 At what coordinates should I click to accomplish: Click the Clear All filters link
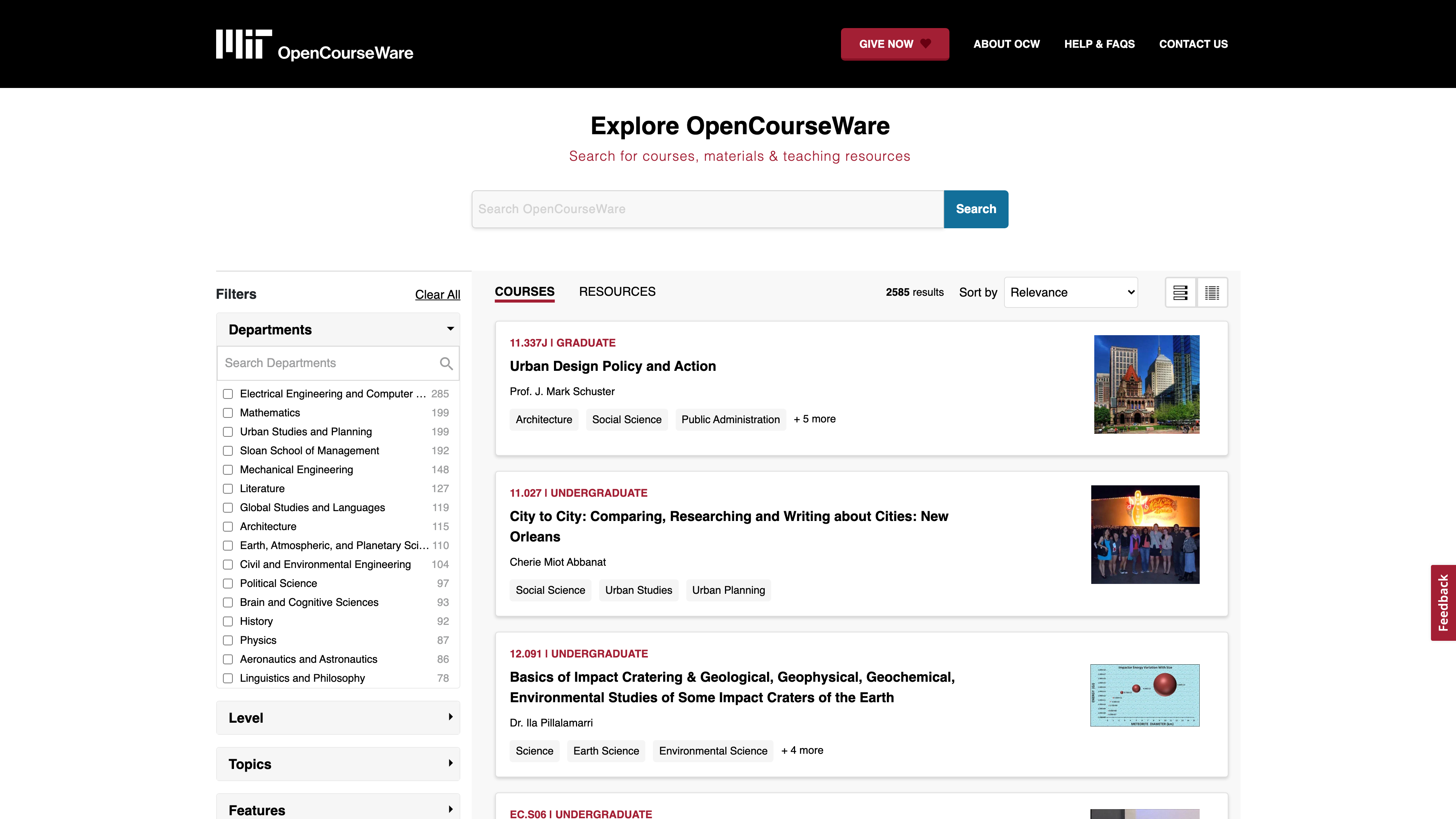pos(438,295)
